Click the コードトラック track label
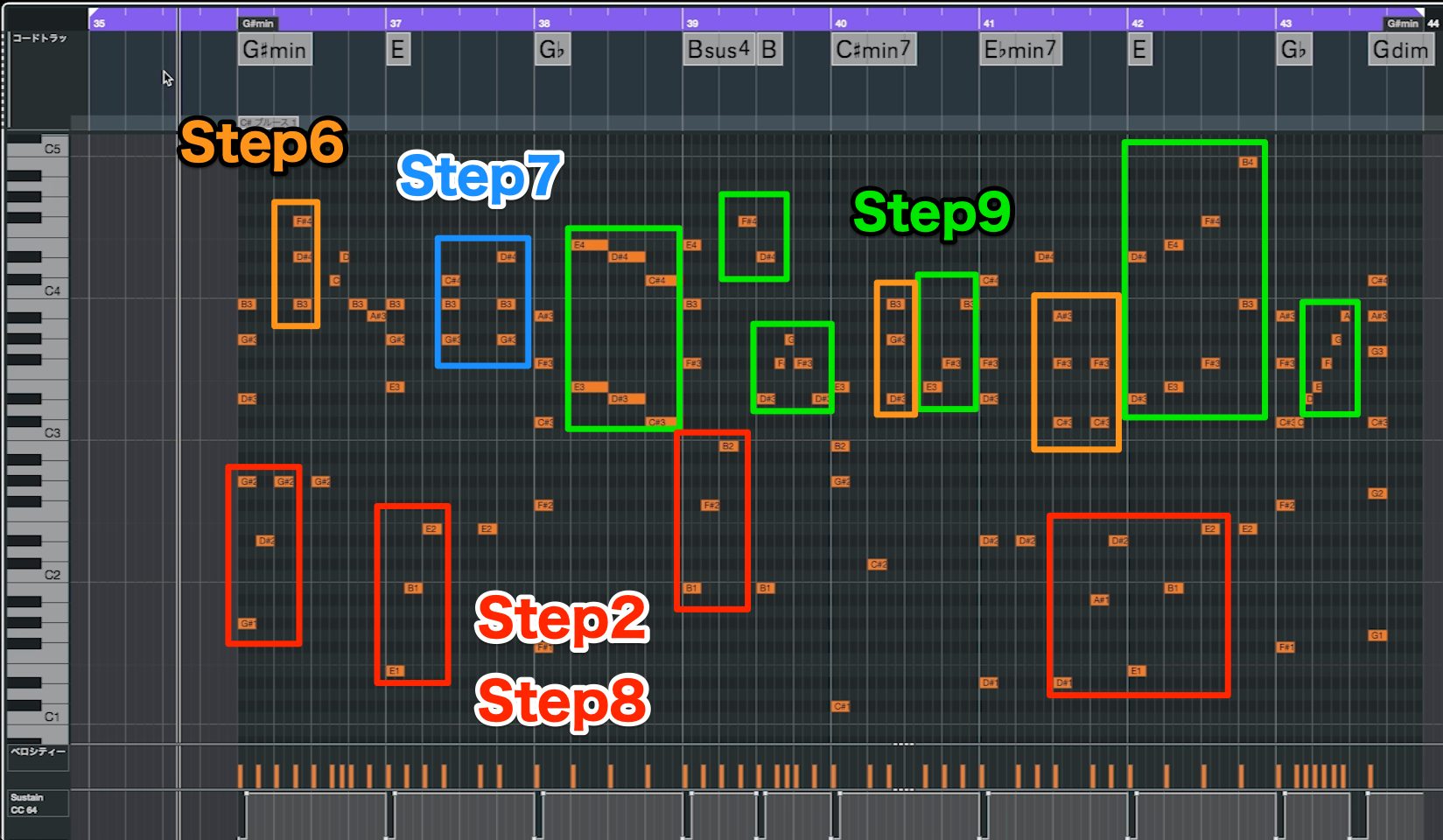The image size is (1443, 840). click(39, 38)
